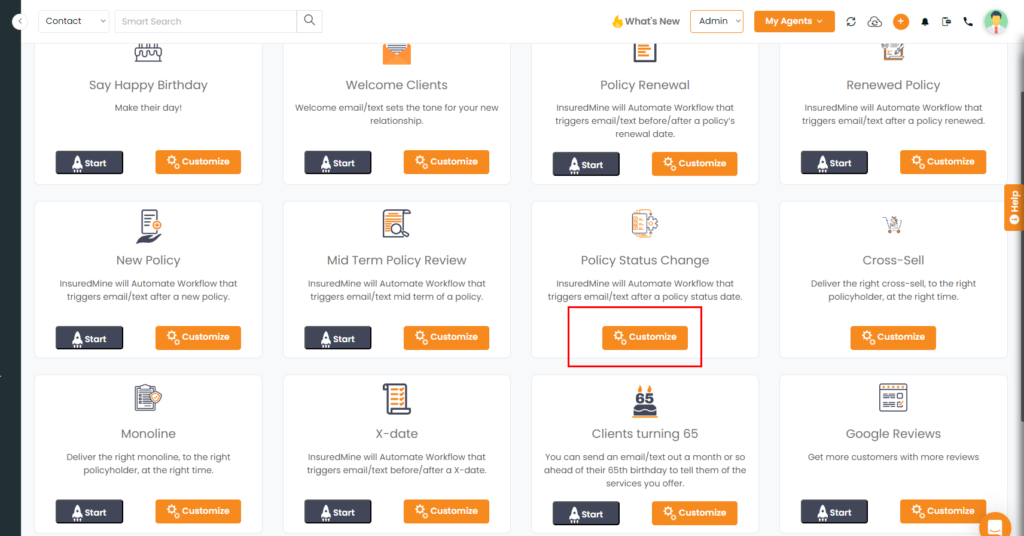Open the user avatar profile
Viewport: 1024px width, 536px height.
[996, 22]
